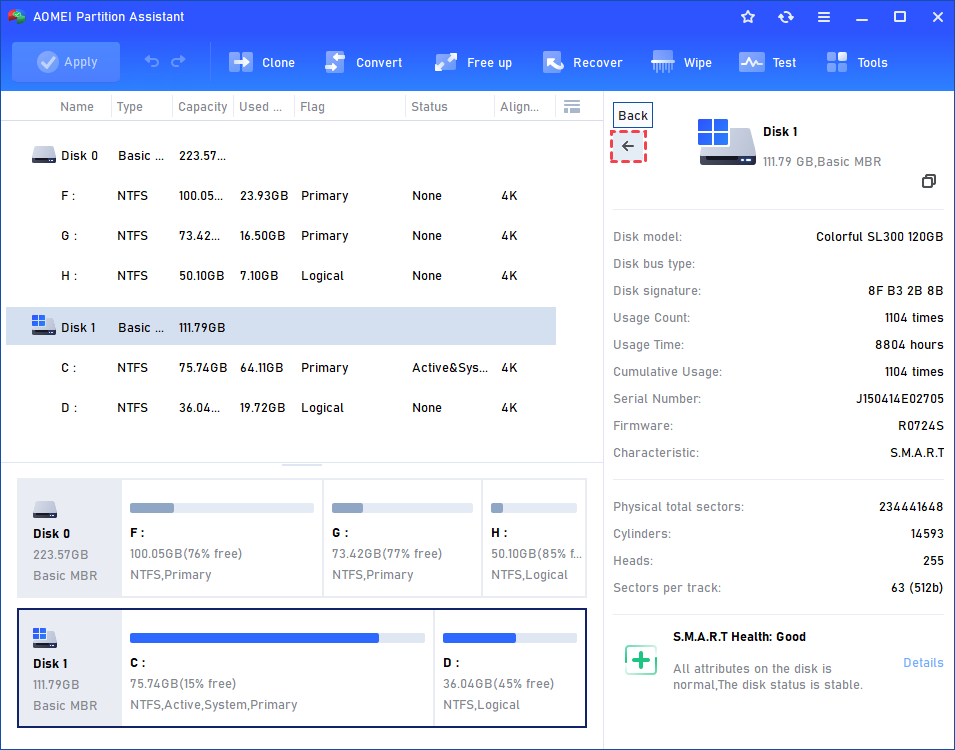Sort by Type column header
This screenshot has width=955, height=750.
coord(130,107)
